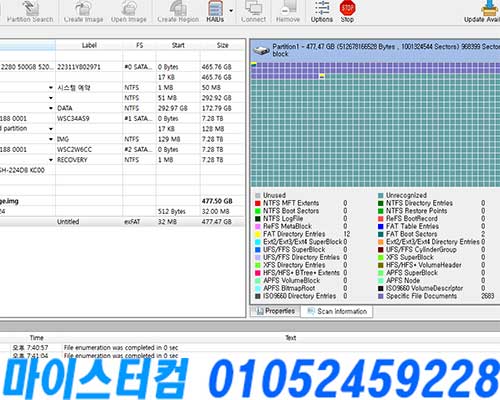Viewport: 500px width, 400px height.
Task: Switch to the Scan Information tab
Action: [337, 311]
